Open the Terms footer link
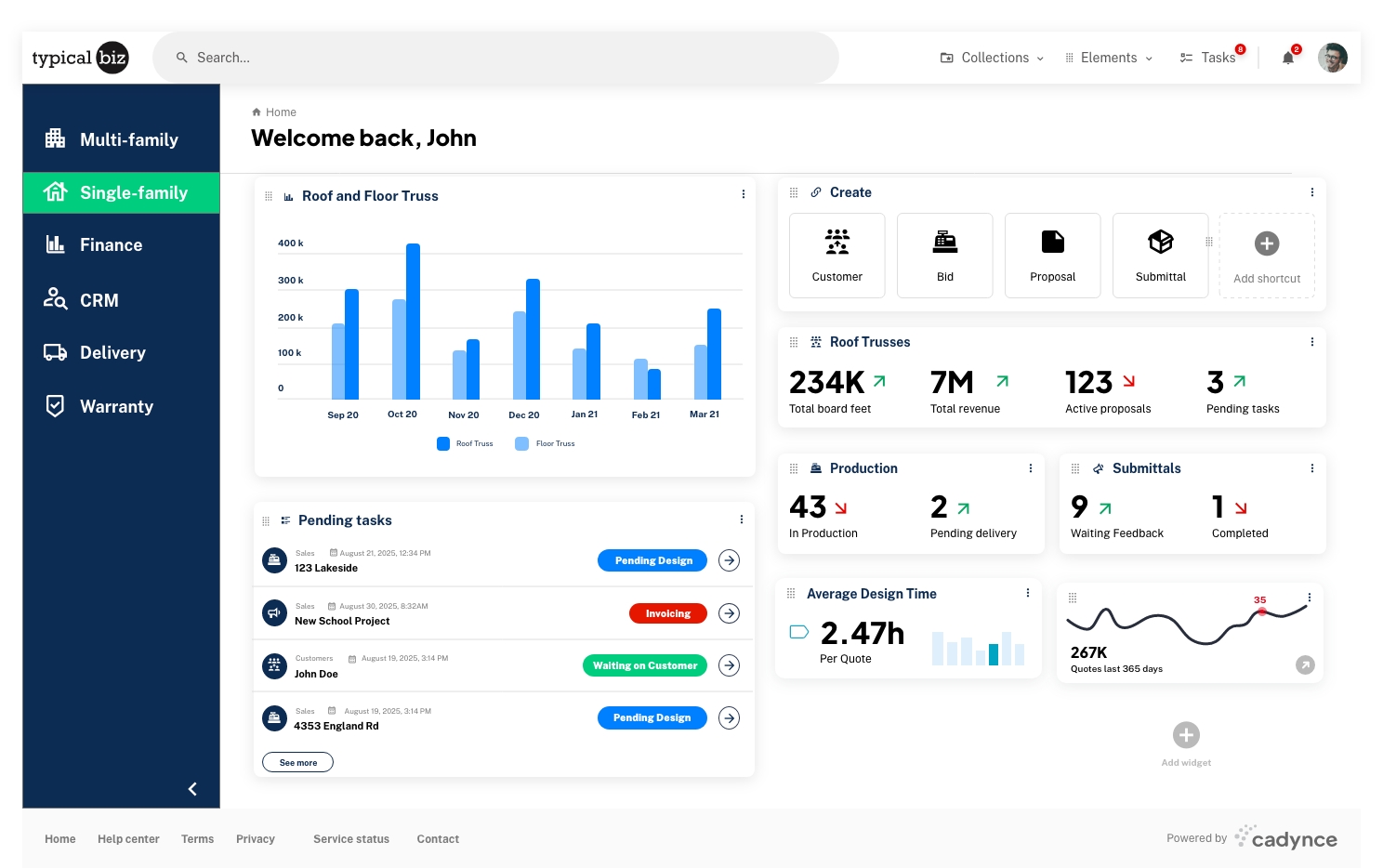Screen dimensions: 1383x868 tap(197, 839)
